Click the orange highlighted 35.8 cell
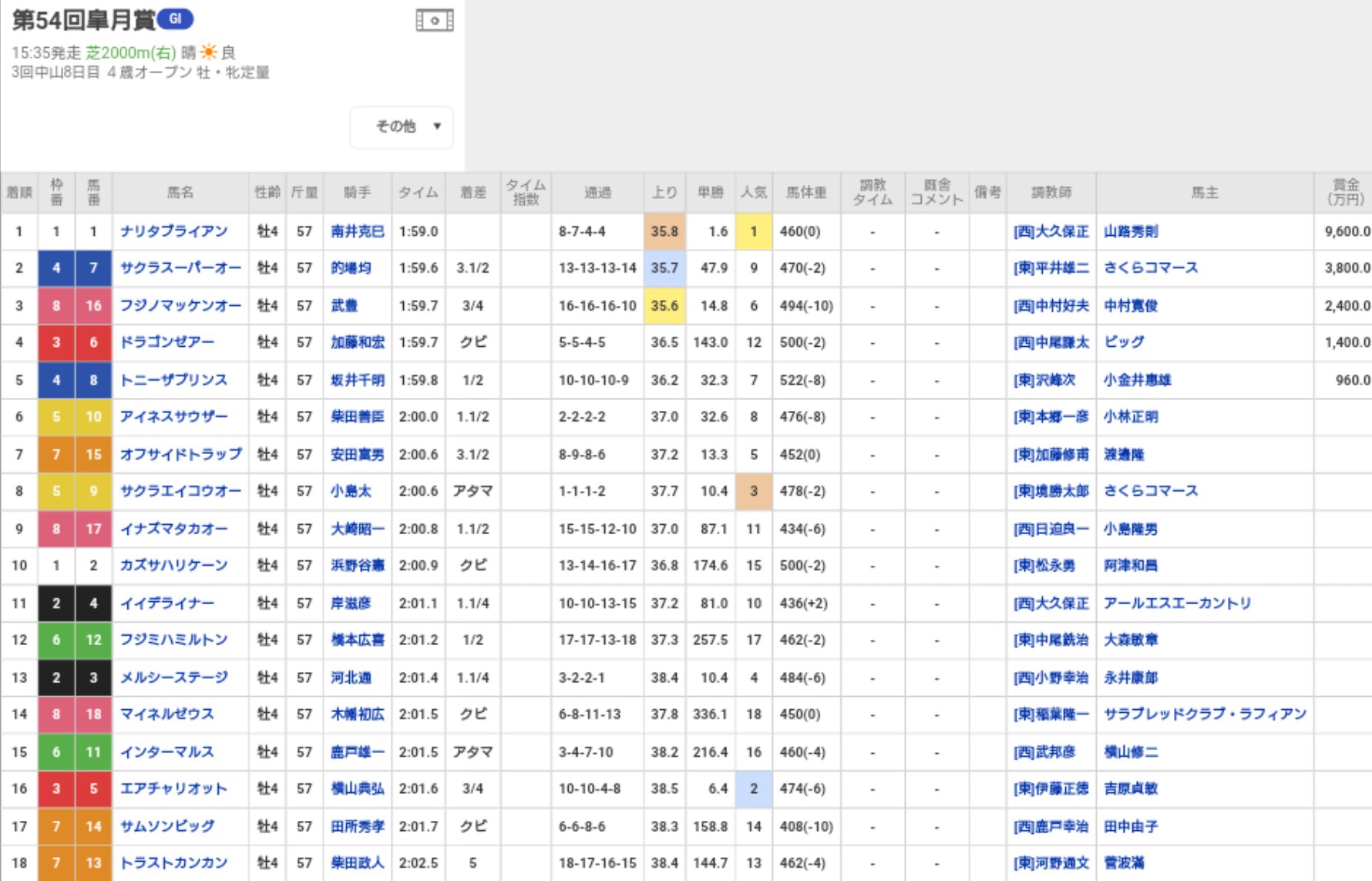This screenshot has width=1372, height=881. click(664, 231)
